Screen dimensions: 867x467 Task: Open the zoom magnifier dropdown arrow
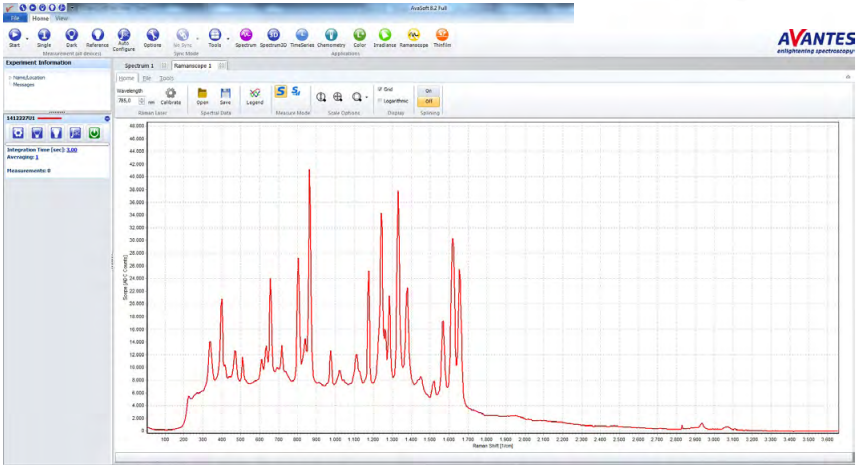[x=367, y=98]
